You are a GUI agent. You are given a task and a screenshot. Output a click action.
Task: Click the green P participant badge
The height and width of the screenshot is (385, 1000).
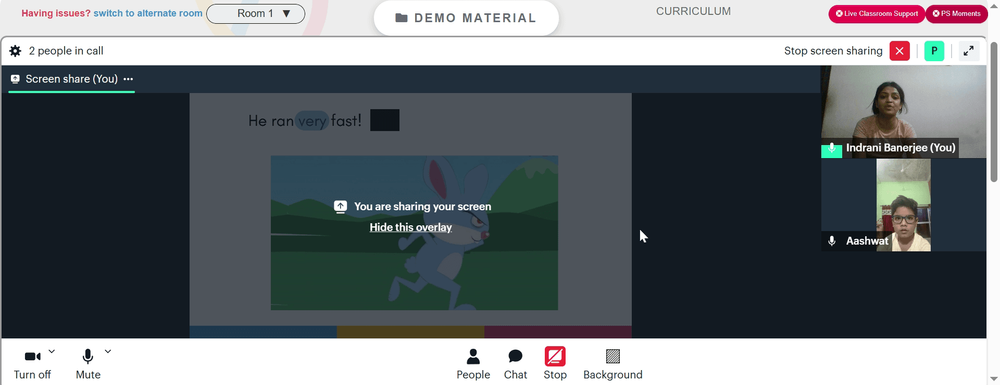click(934, 51)
